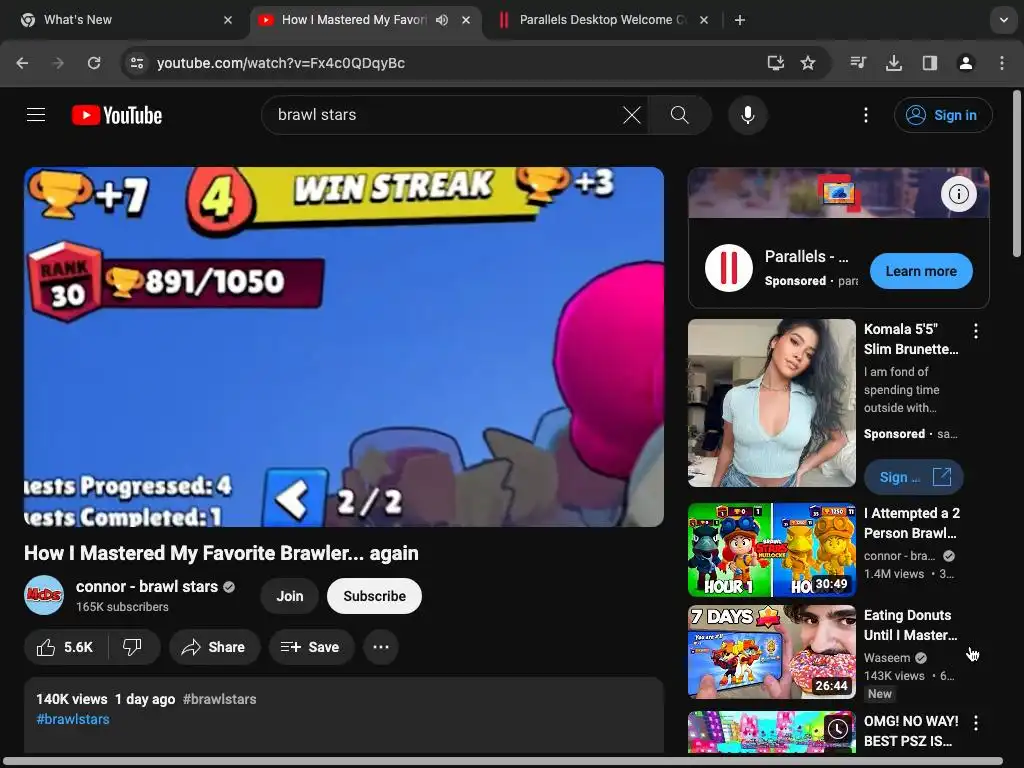Like the video with thumbs up

[65, 647]
